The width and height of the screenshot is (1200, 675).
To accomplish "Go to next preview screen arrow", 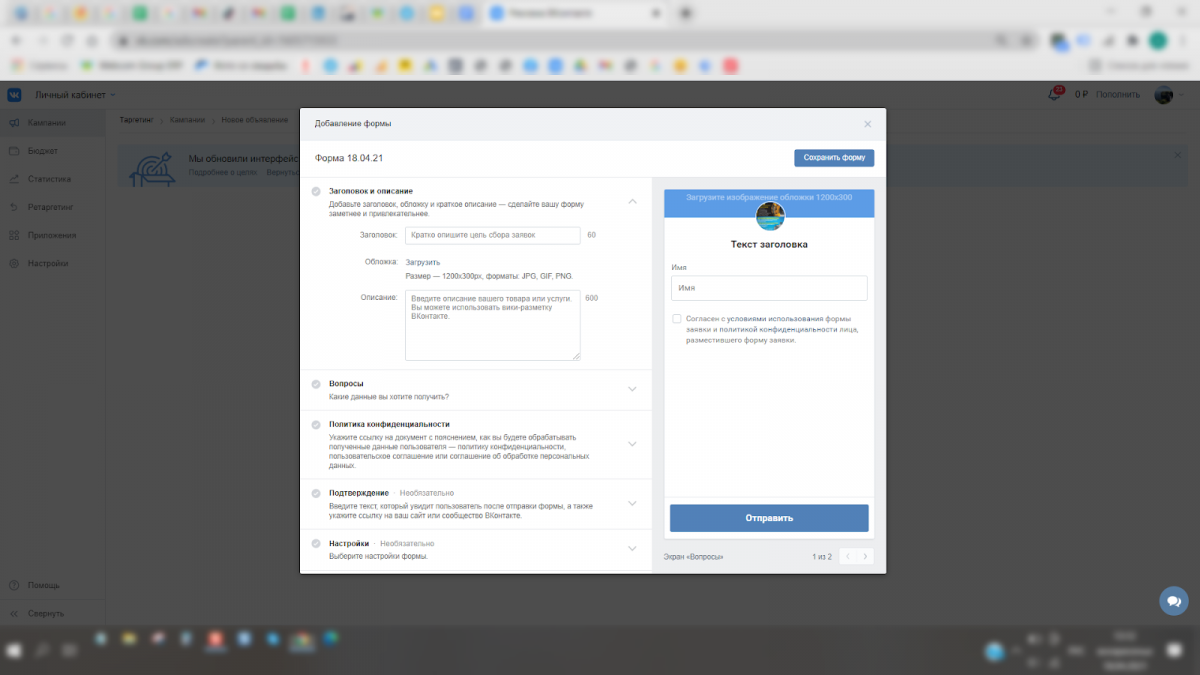I will [865, 556].
